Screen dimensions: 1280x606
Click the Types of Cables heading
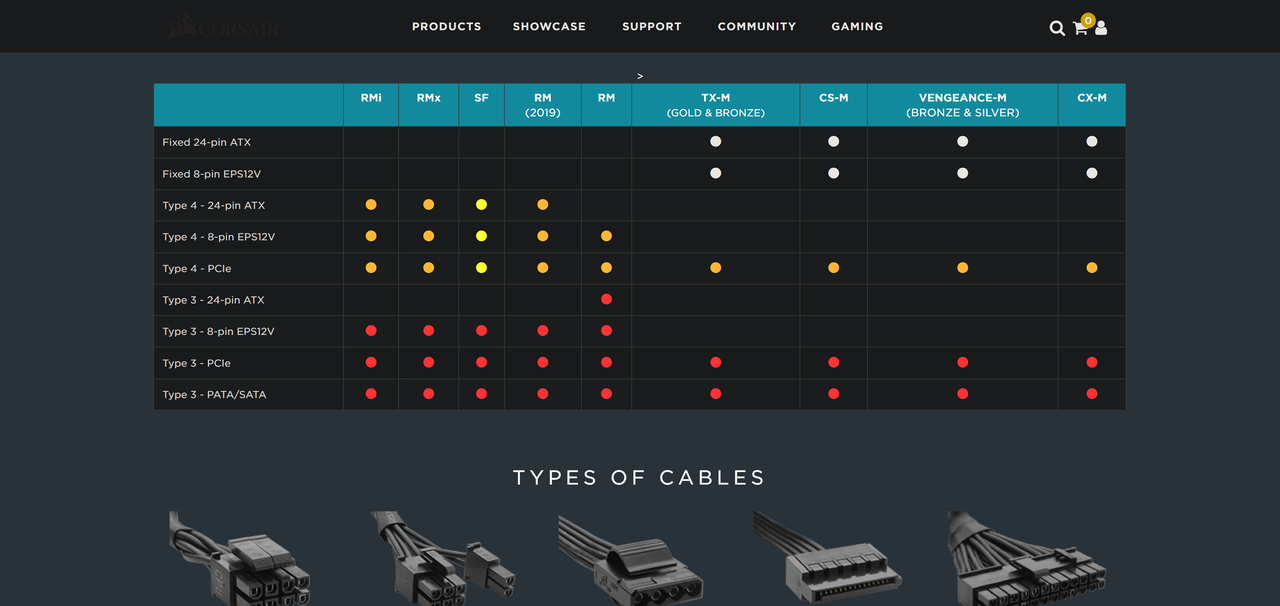639,478
